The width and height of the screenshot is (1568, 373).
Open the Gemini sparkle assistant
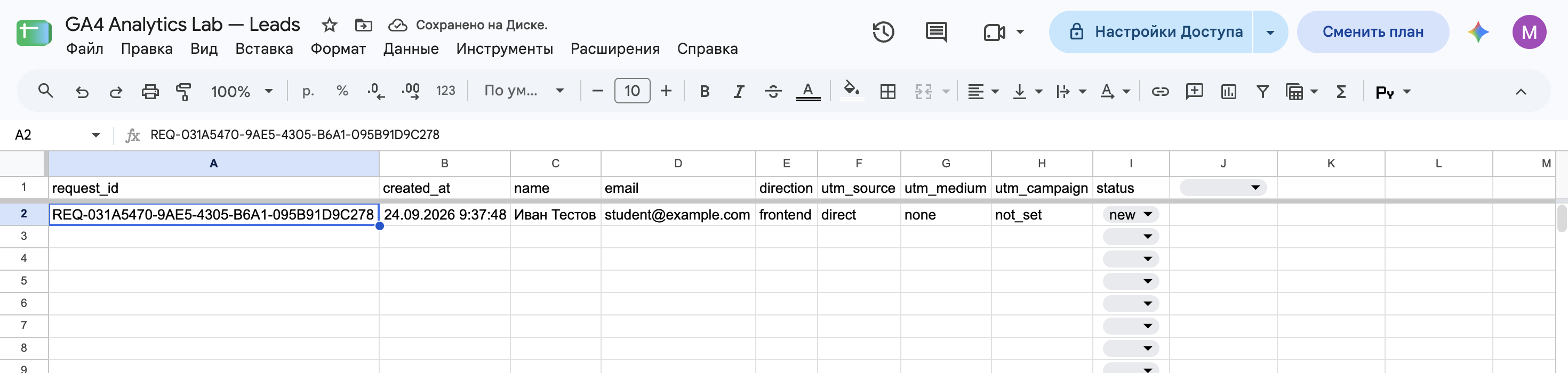coord(1478,31)
